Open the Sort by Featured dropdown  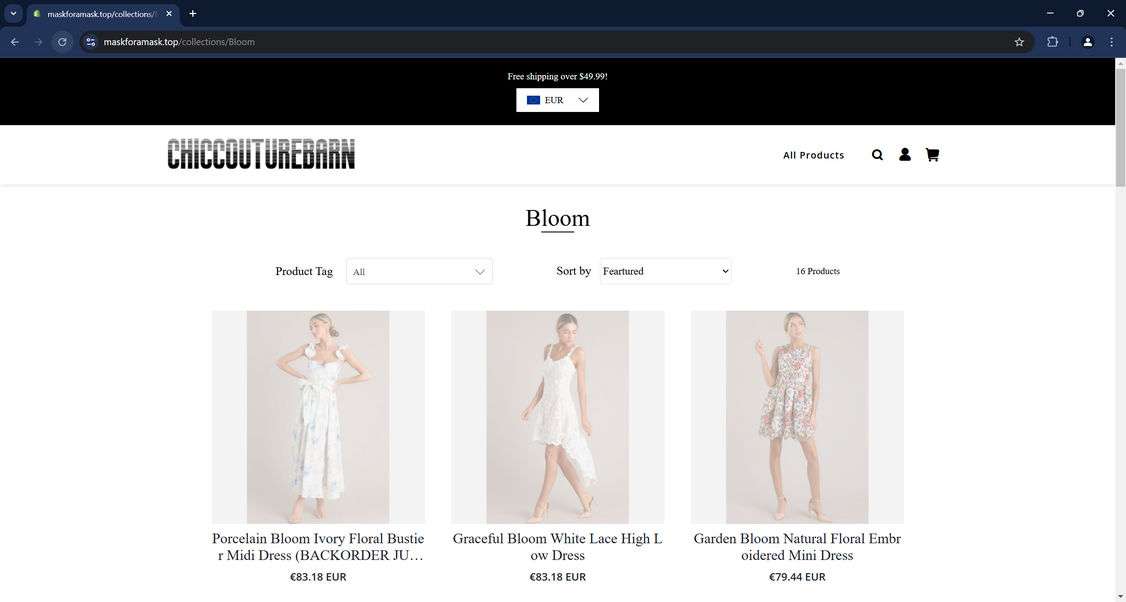tap(666, 271)
